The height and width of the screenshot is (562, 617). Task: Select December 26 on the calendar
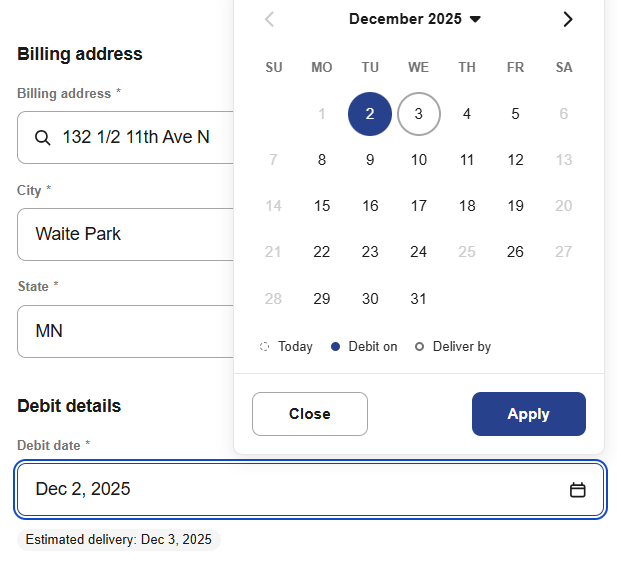[x=515, y=252]
